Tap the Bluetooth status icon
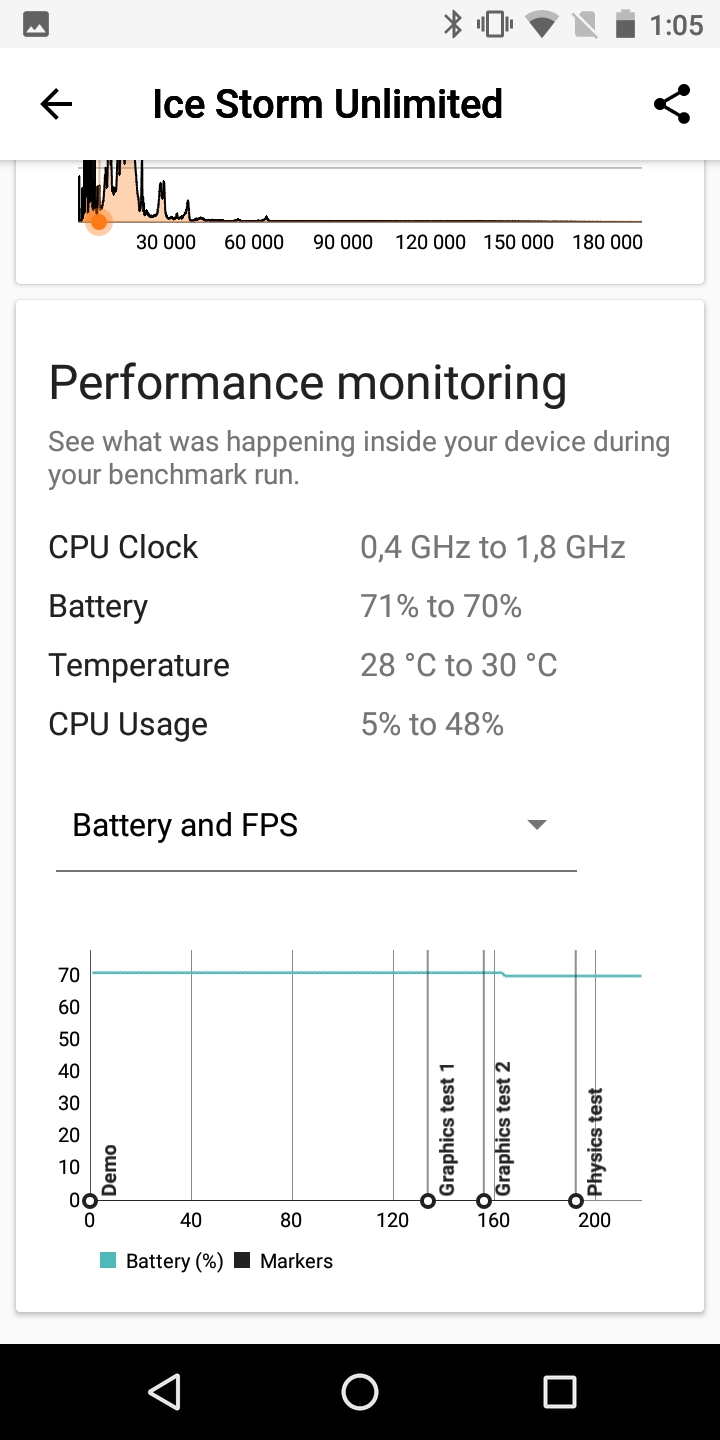Viewport: 720px width, 1440px height. pyautogui.click(x=453, y=24)
